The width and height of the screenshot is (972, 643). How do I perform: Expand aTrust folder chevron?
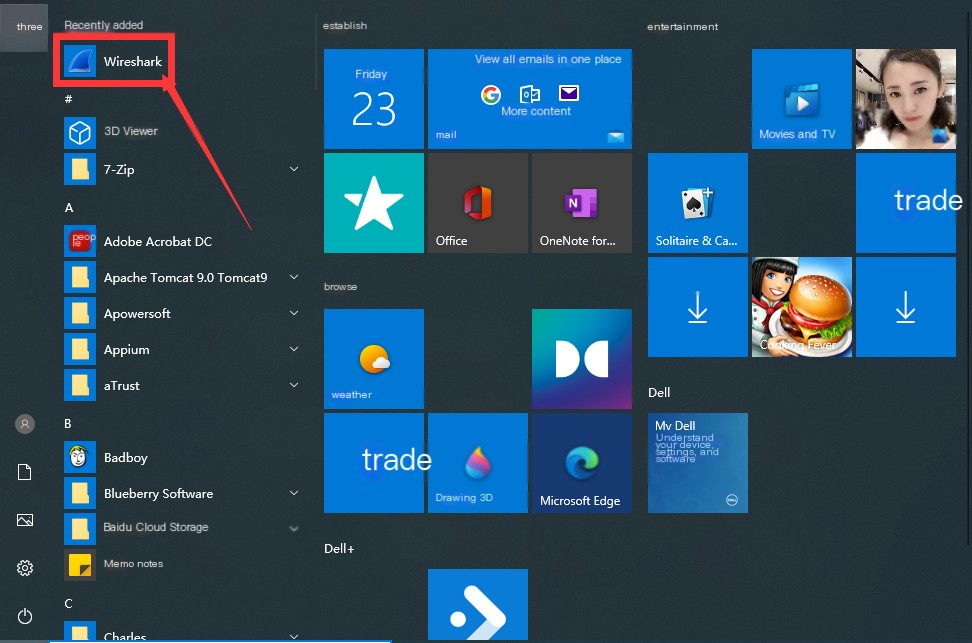(x=294, y=384)
